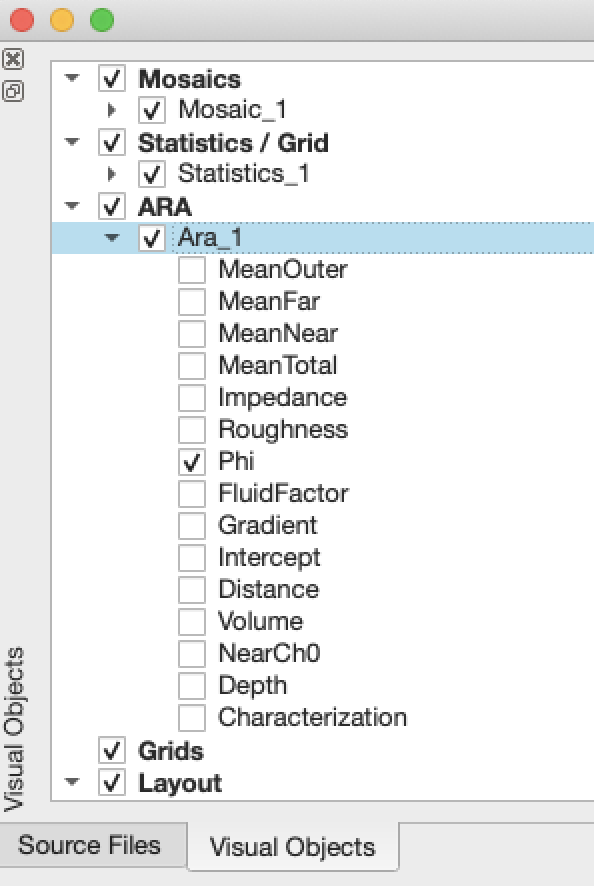Disable the Grids group checkbox
The height and width of the screenshot is (886, 594).
click(x=111, y=750)
